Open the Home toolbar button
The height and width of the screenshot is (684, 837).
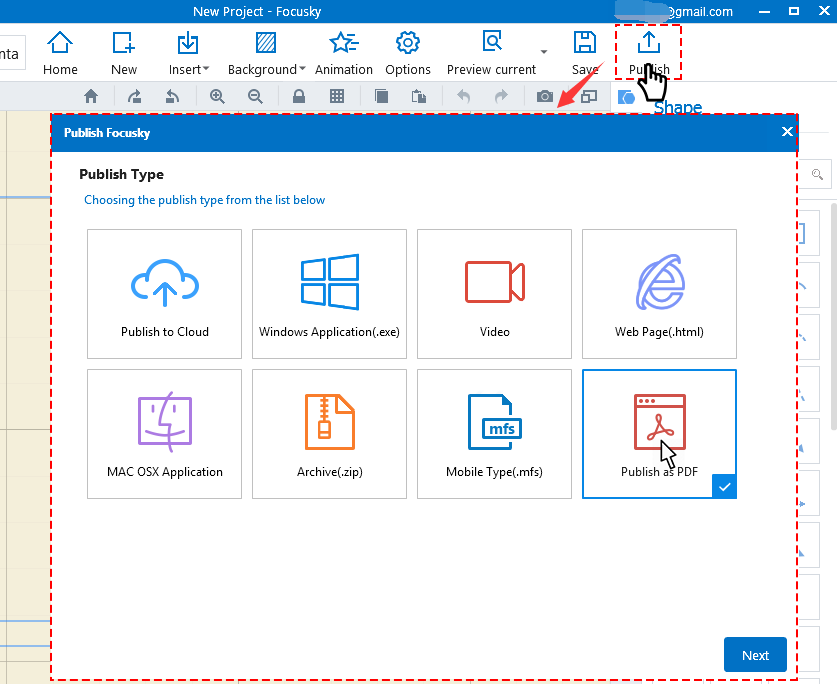coord(60,53)
